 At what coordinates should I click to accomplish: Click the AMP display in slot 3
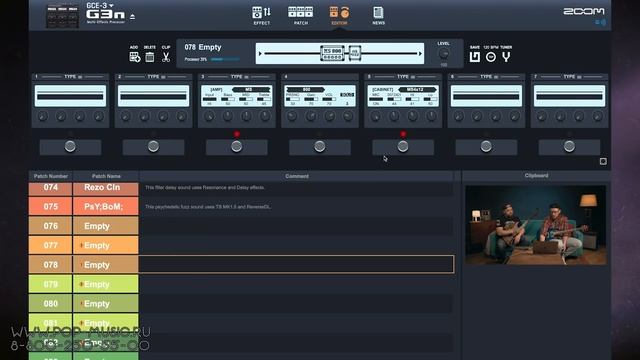pyautogui.click(x=237, y=96)
